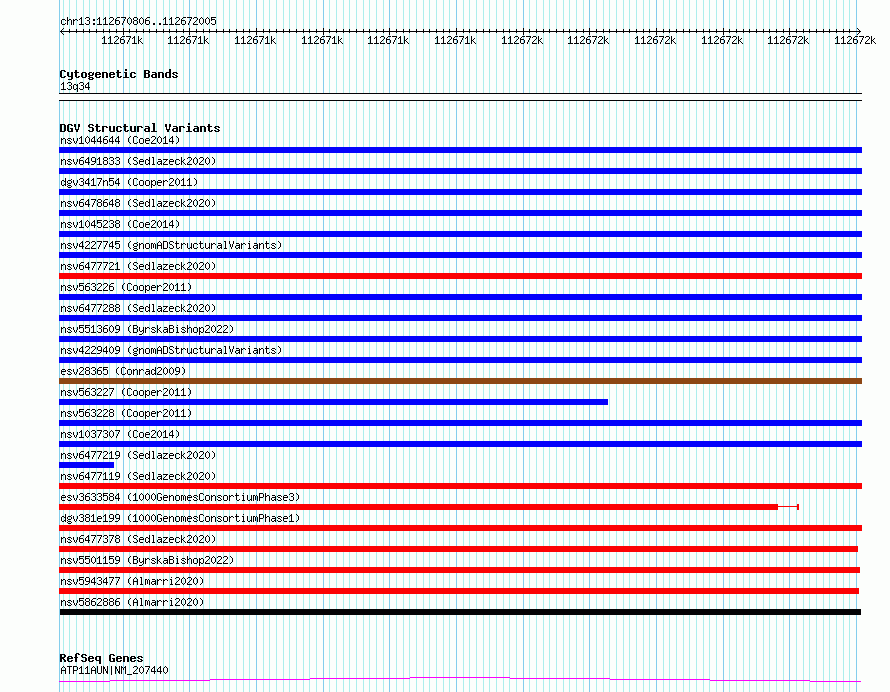Open dgv381e199 (1000GenomesConsortiumPhase1) label

coord(180,518)
